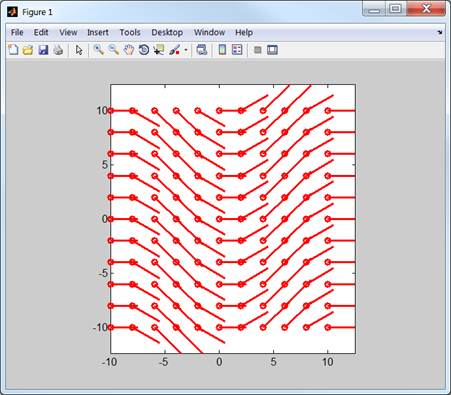451x395 pixels.
Task: Open the brush color dropdown arrow
Action: click(x=186, y=50)
